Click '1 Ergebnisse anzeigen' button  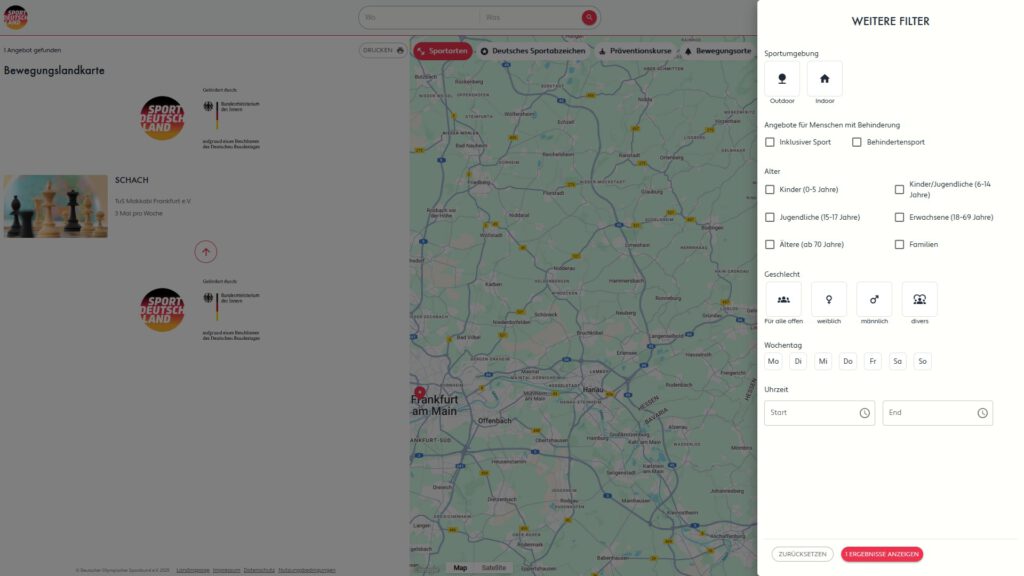[x=881, y=554]
